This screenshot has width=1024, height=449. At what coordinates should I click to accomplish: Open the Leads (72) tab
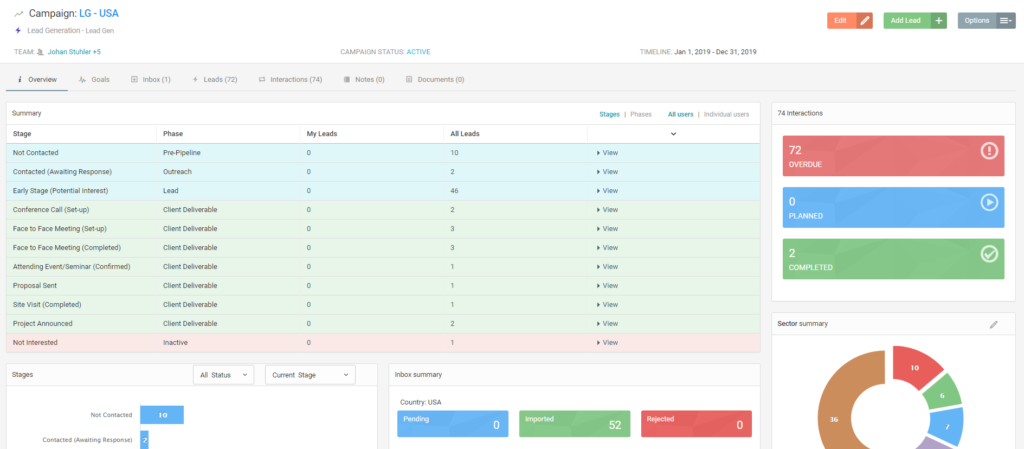click(215, 80)
